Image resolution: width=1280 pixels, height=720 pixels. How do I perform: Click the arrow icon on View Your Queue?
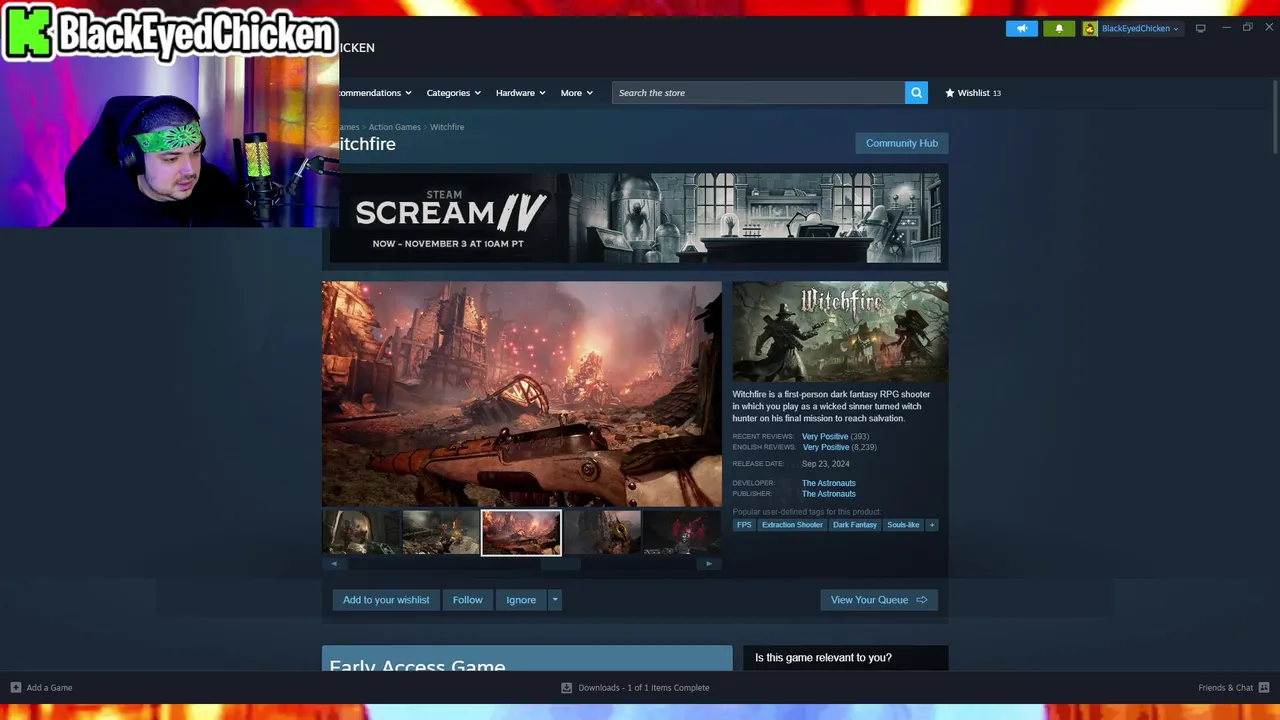[922, 600]
